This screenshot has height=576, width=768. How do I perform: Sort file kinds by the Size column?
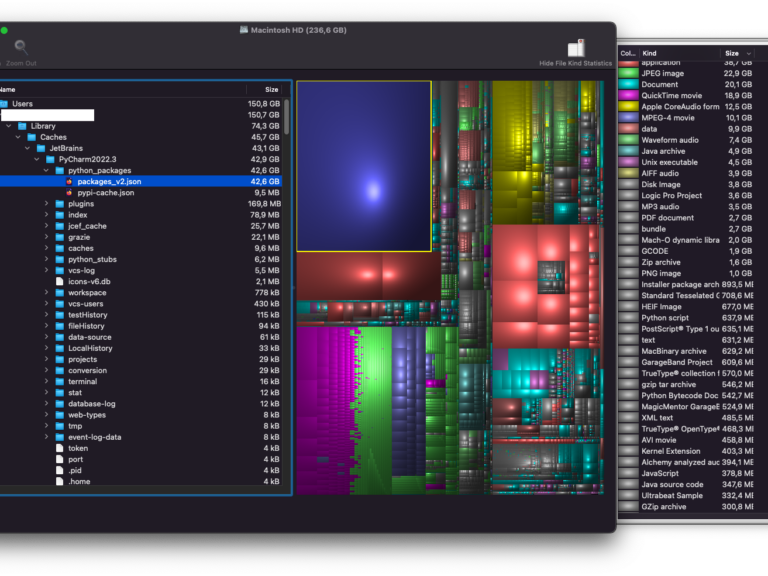(734, 53)
